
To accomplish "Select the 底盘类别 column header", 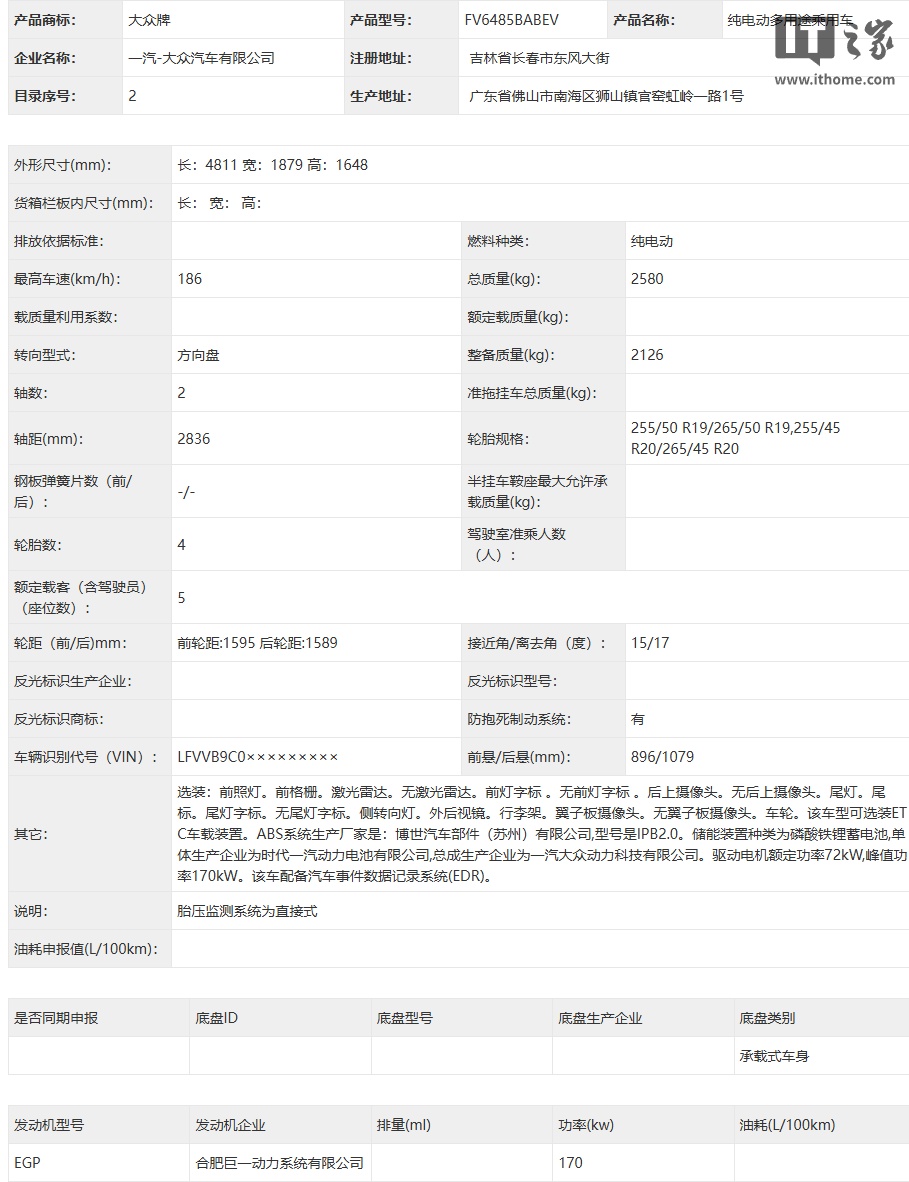I will point(767,1018).
